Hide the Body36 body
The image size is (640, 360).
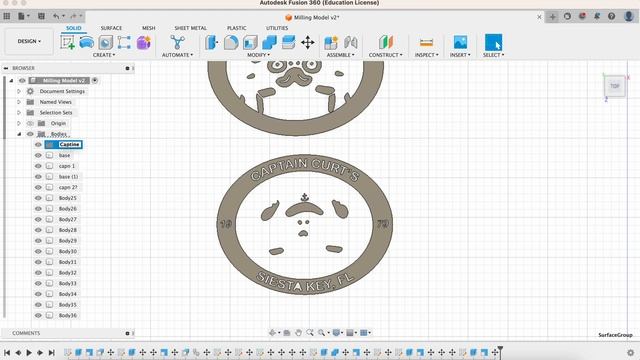coord(38,316)
